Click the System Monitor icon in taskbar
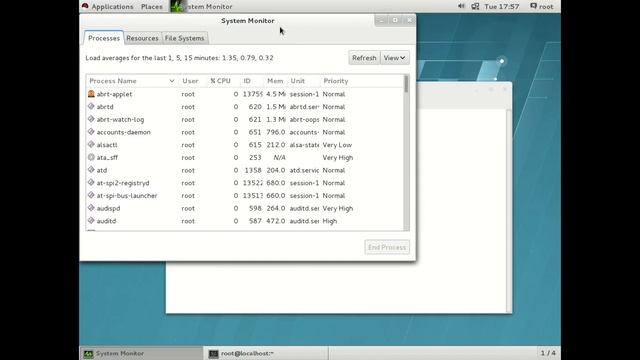Screen dimensions: 640x360 tap(88, 354)
